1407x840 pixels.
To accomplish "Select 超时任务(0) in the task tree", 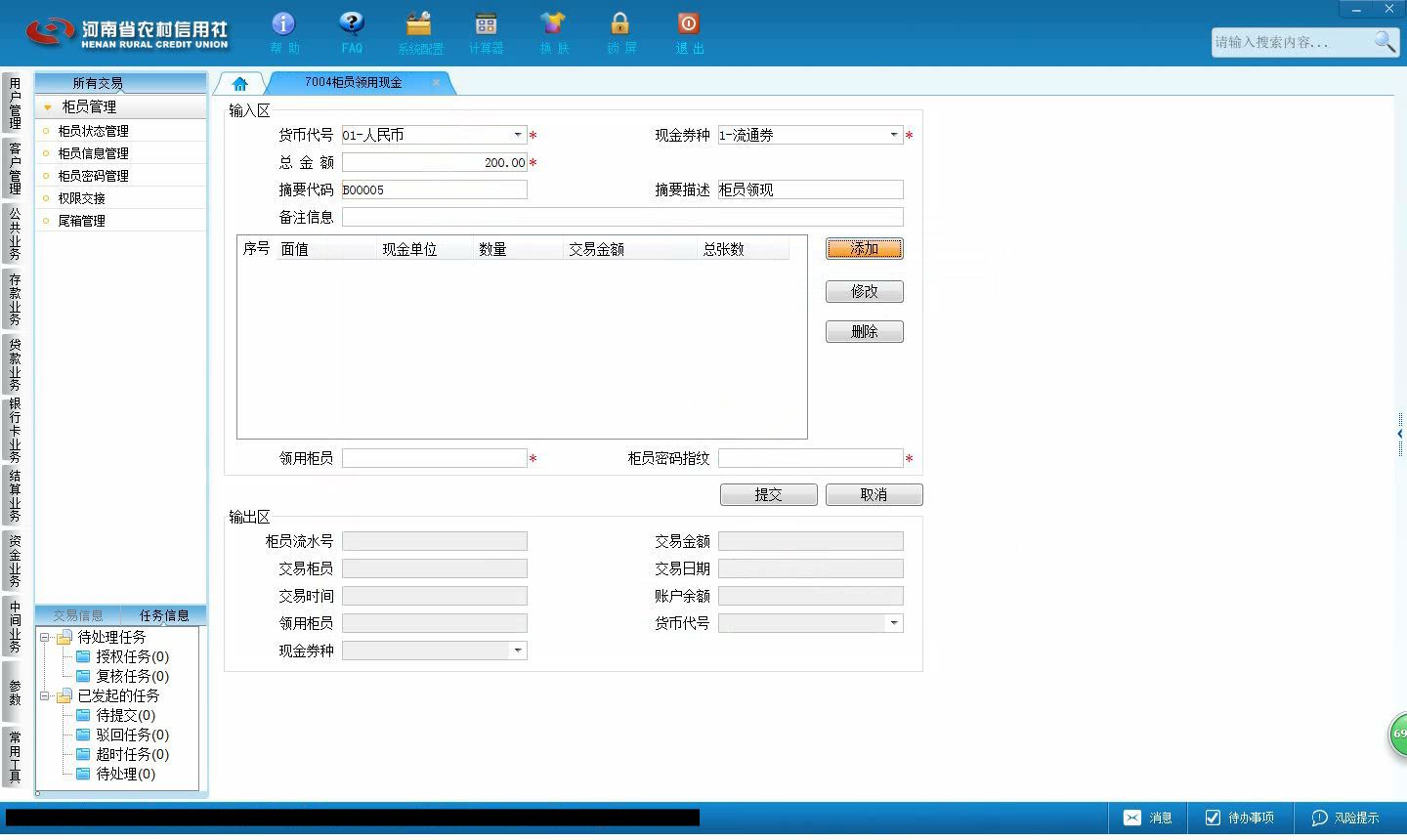I will click(x=132, y=754).
